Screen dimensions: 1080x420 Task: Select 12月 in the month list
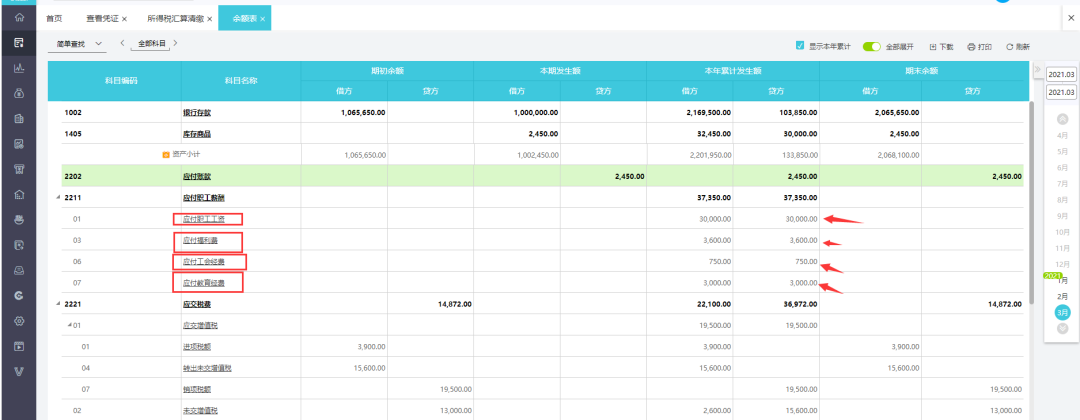coord(1062,264)
